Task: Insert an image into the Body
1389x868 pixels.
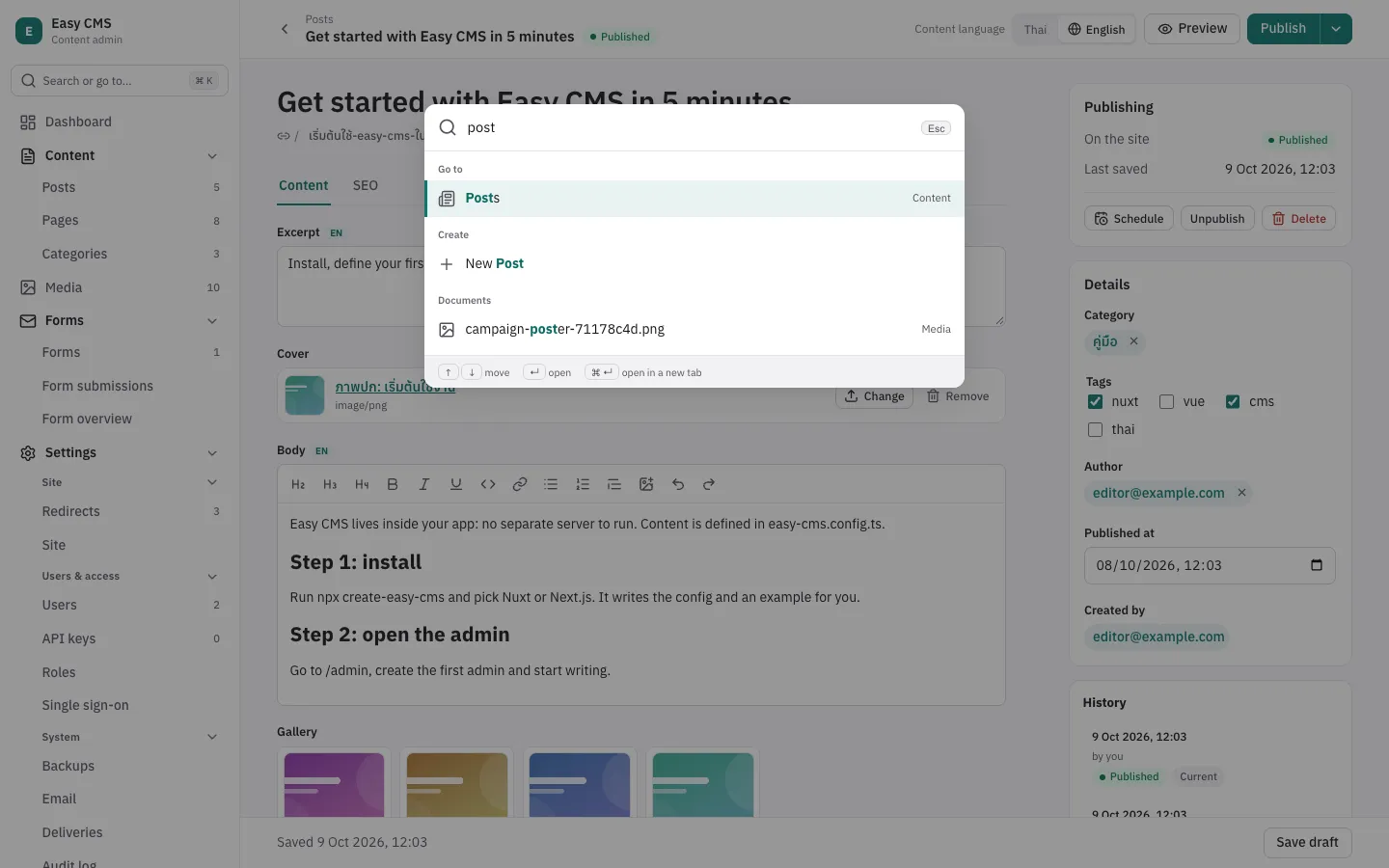Action: [x=646, y=484]
